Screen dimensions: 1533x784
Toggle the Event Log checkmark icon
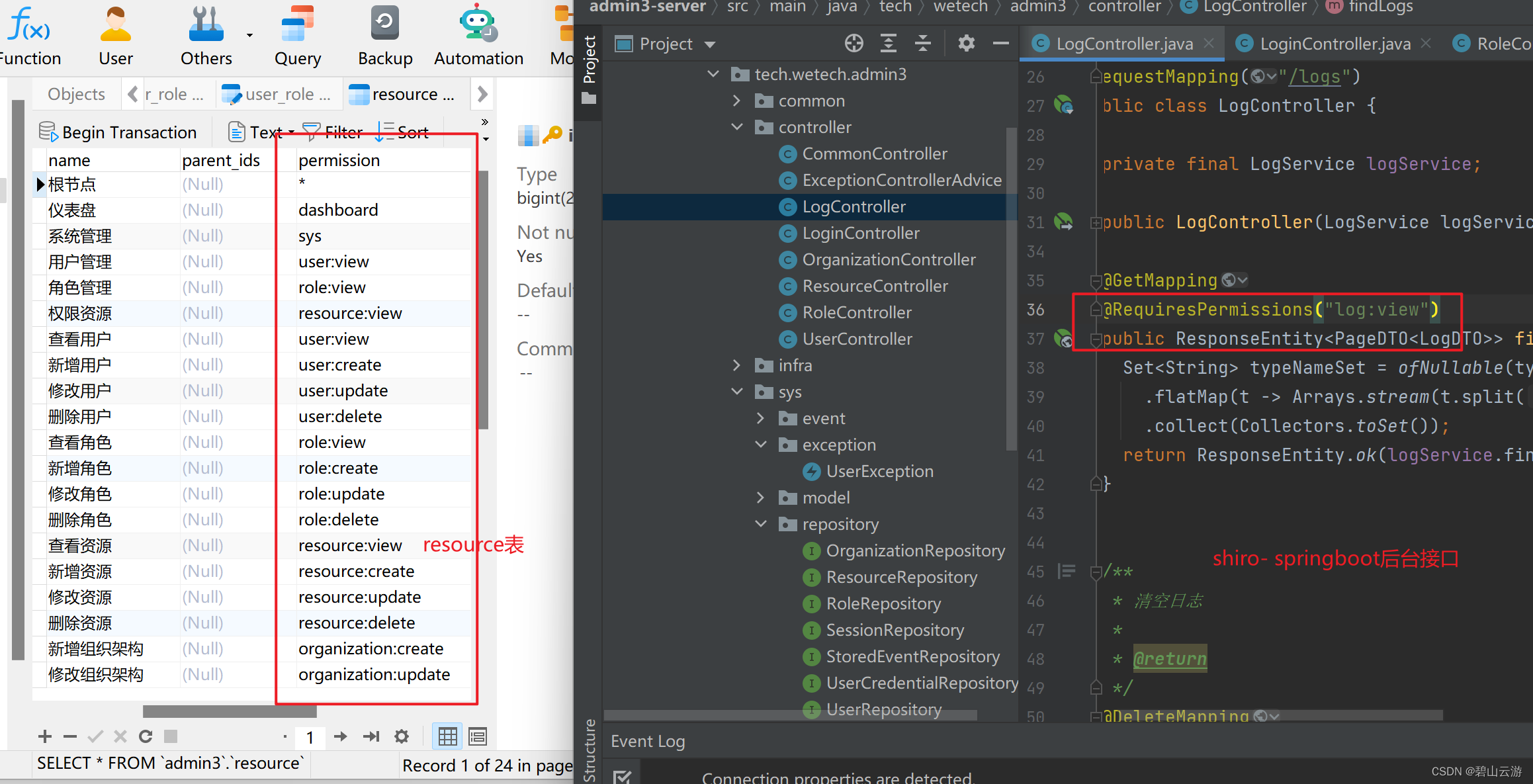tap(622, 777)
